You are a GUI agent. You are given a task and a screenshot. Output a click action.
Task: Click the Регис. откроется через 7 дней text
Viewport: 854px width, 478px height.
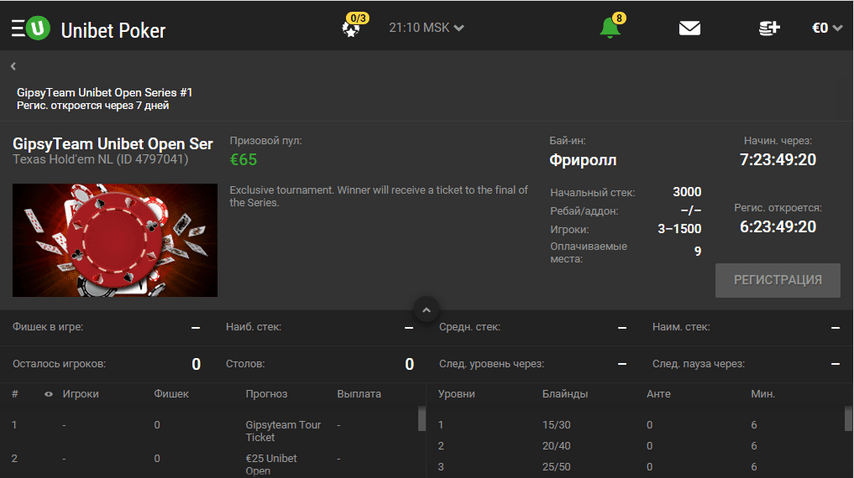(x=93, y=106)
